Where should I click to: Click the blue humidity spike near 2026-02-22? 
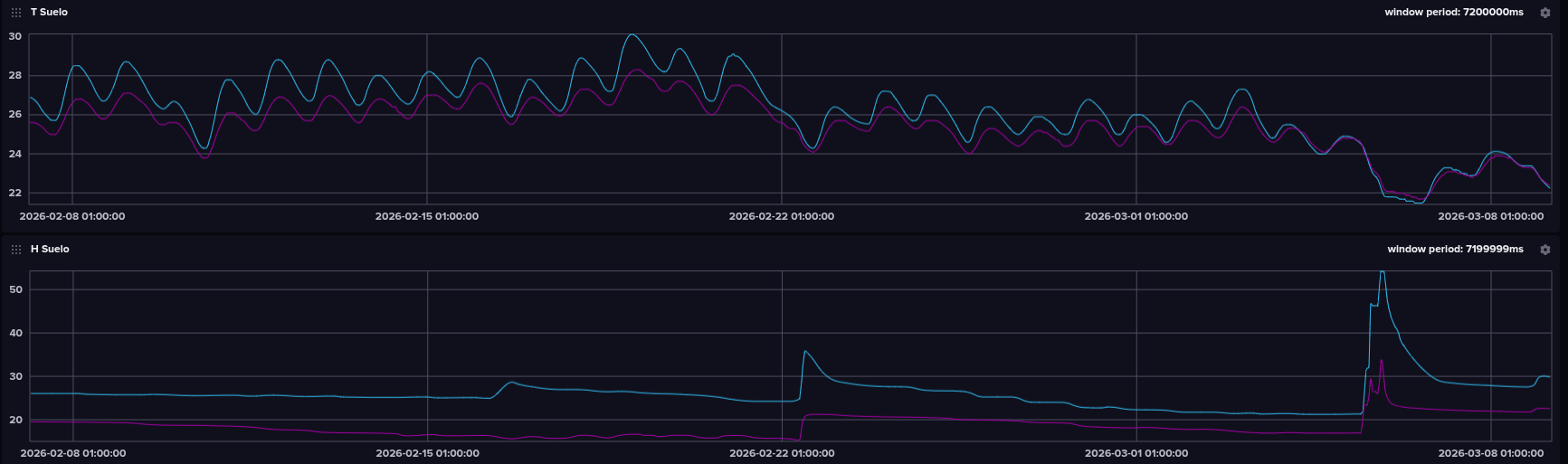pyautogui.click(x=805, y=352)
